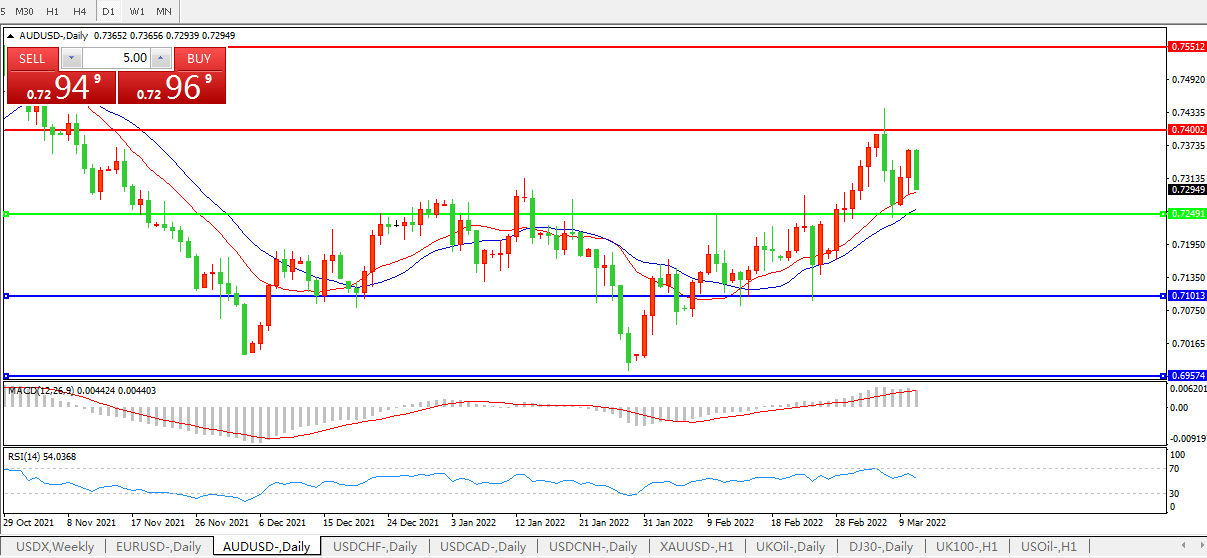Select the W1 weekly timeframe
The image size is (1207, 558).
137,11
